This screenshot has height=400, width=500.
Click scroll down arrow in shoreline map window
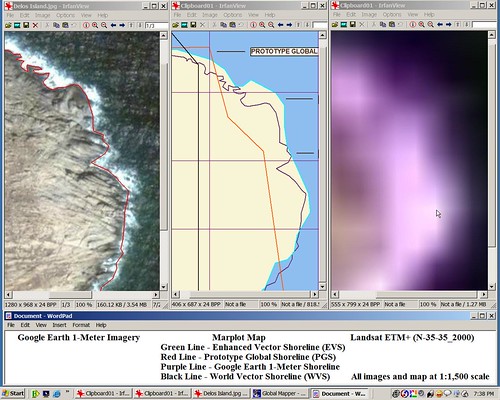point(322,286)
